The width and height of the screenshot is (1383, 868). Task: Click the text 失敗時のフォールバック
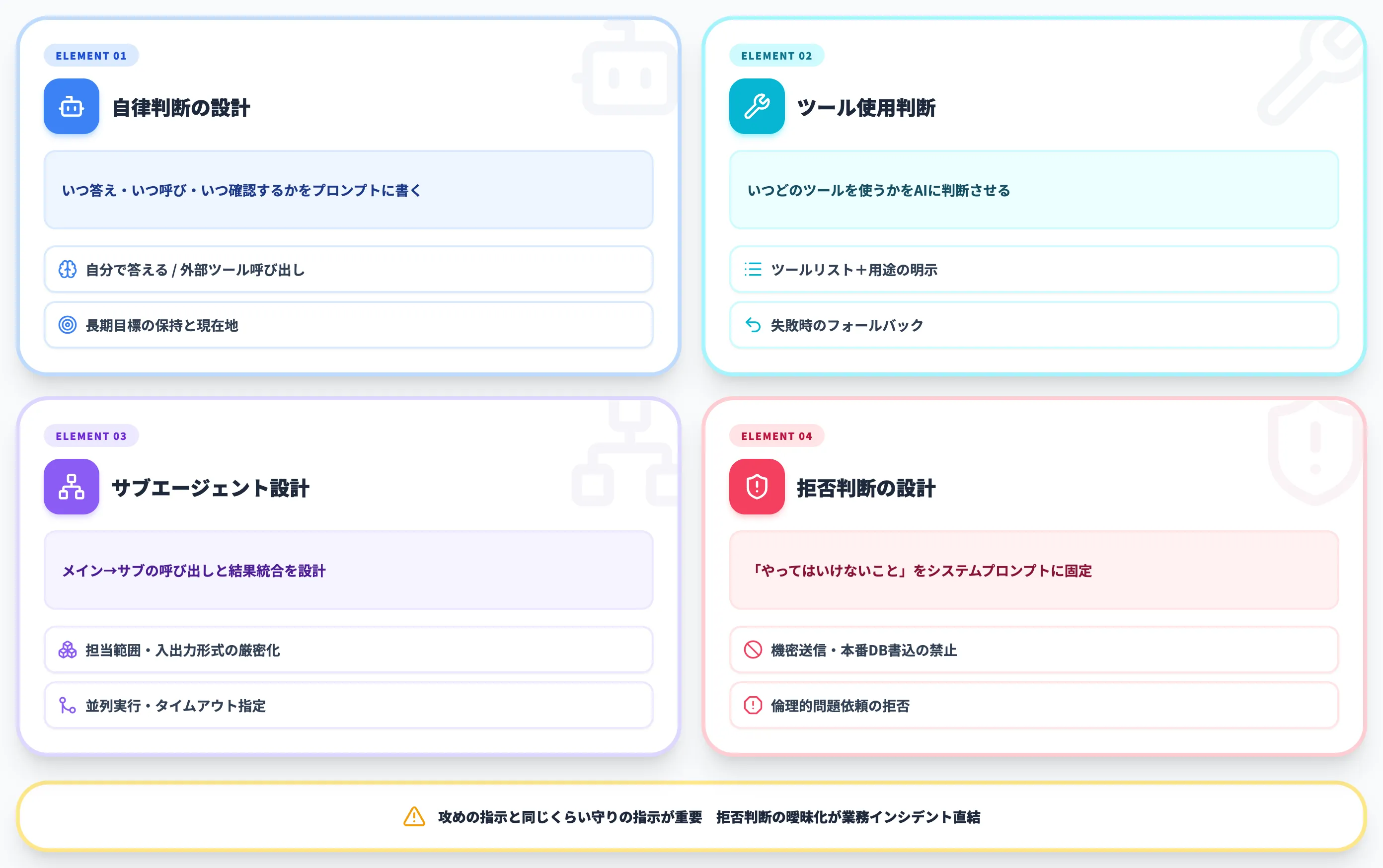pos(847,326)
